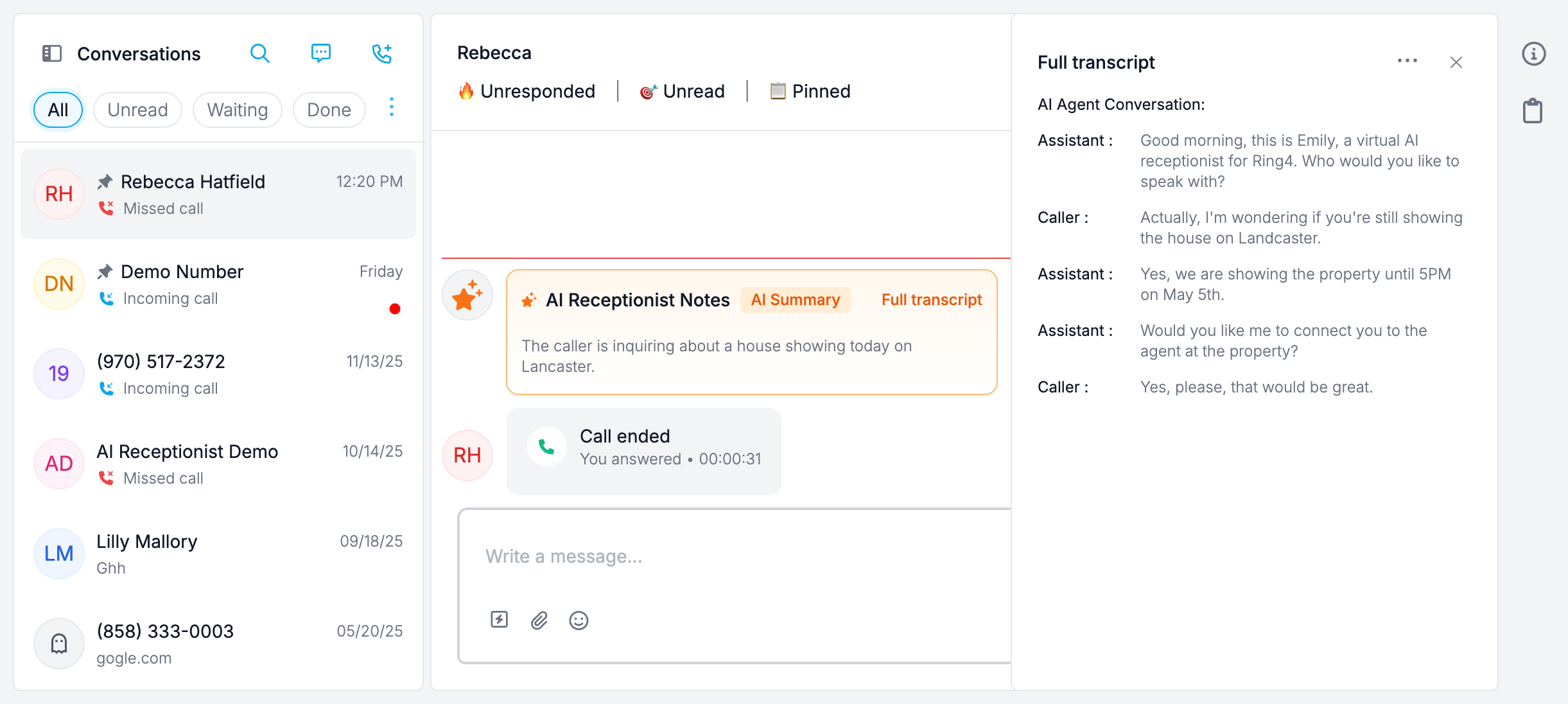Select the Waiting filter tab
Viewport: 1568px width, 704px height.
click(237, 110)
